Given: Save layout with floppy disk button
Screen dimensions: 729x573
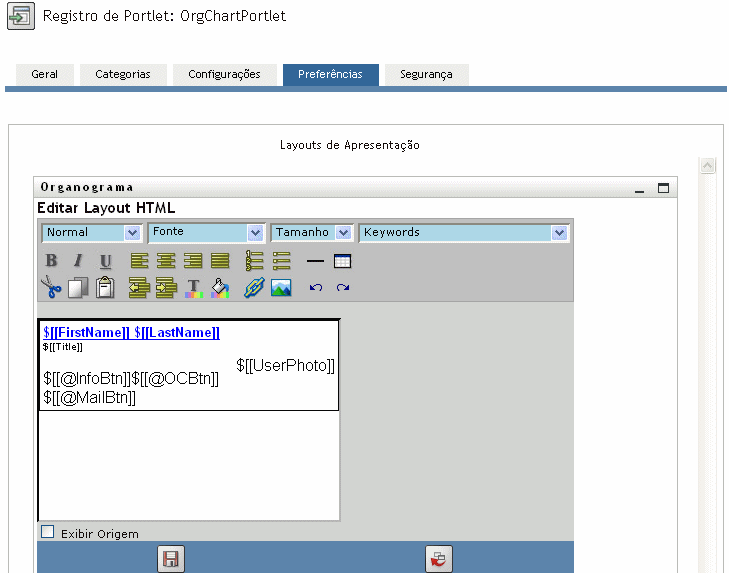Looking at the screenshot, I should pyautogui.click(x=171, y=559).
